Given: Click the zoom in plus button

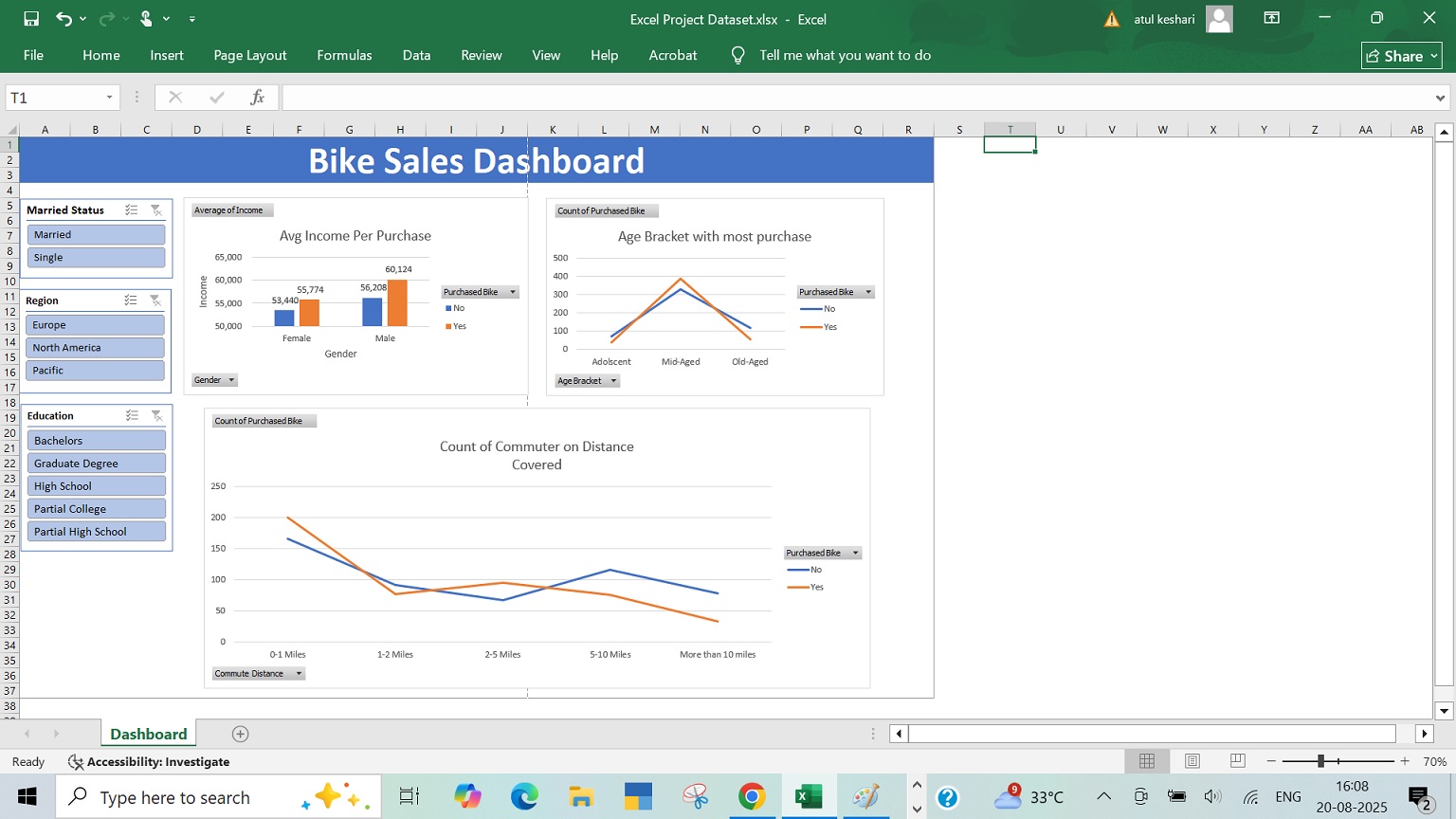Looking at the screenshot, I should pyautogui.click(x=1405, y=761).
